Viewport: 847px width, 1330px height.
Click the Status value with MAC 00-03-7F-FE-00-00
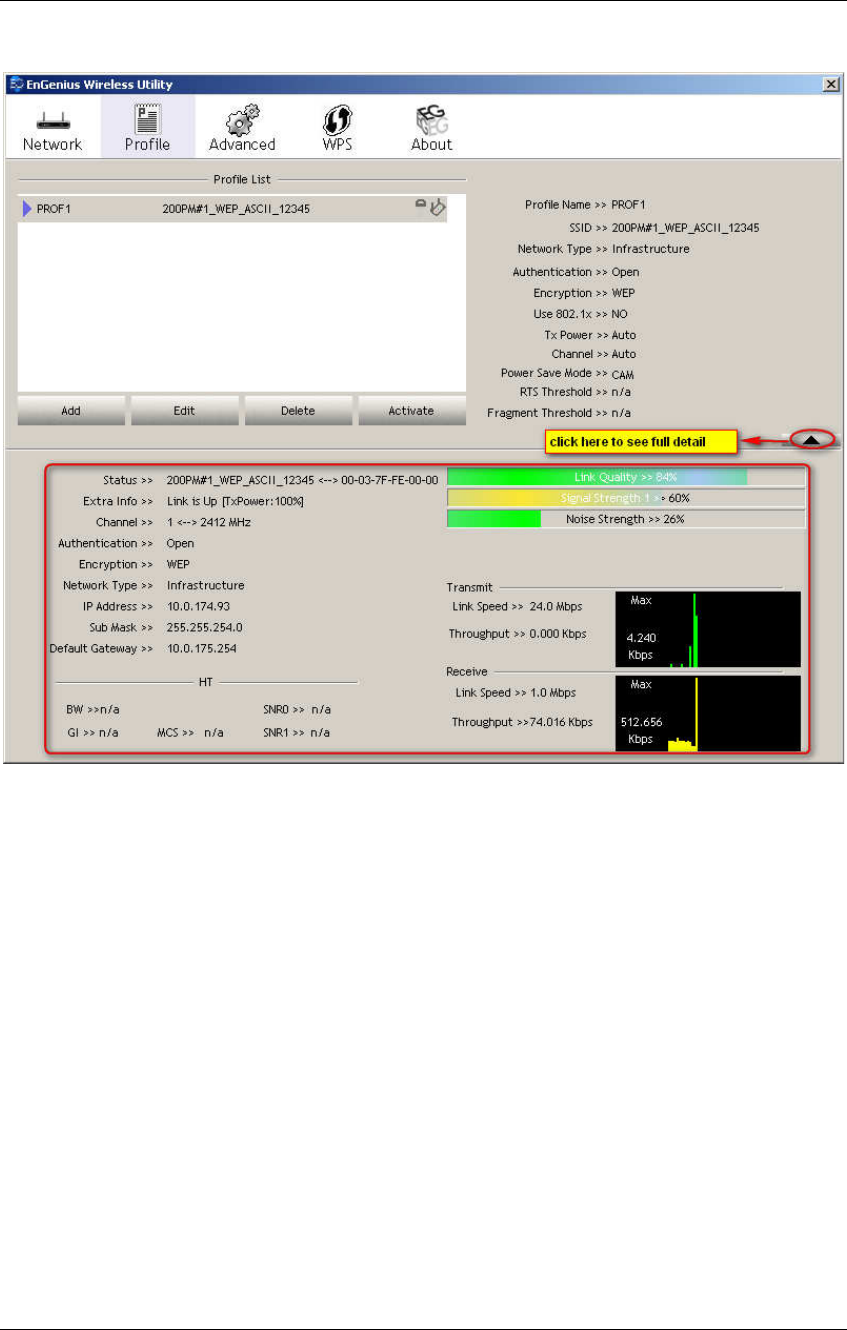(x=302, y=480)
